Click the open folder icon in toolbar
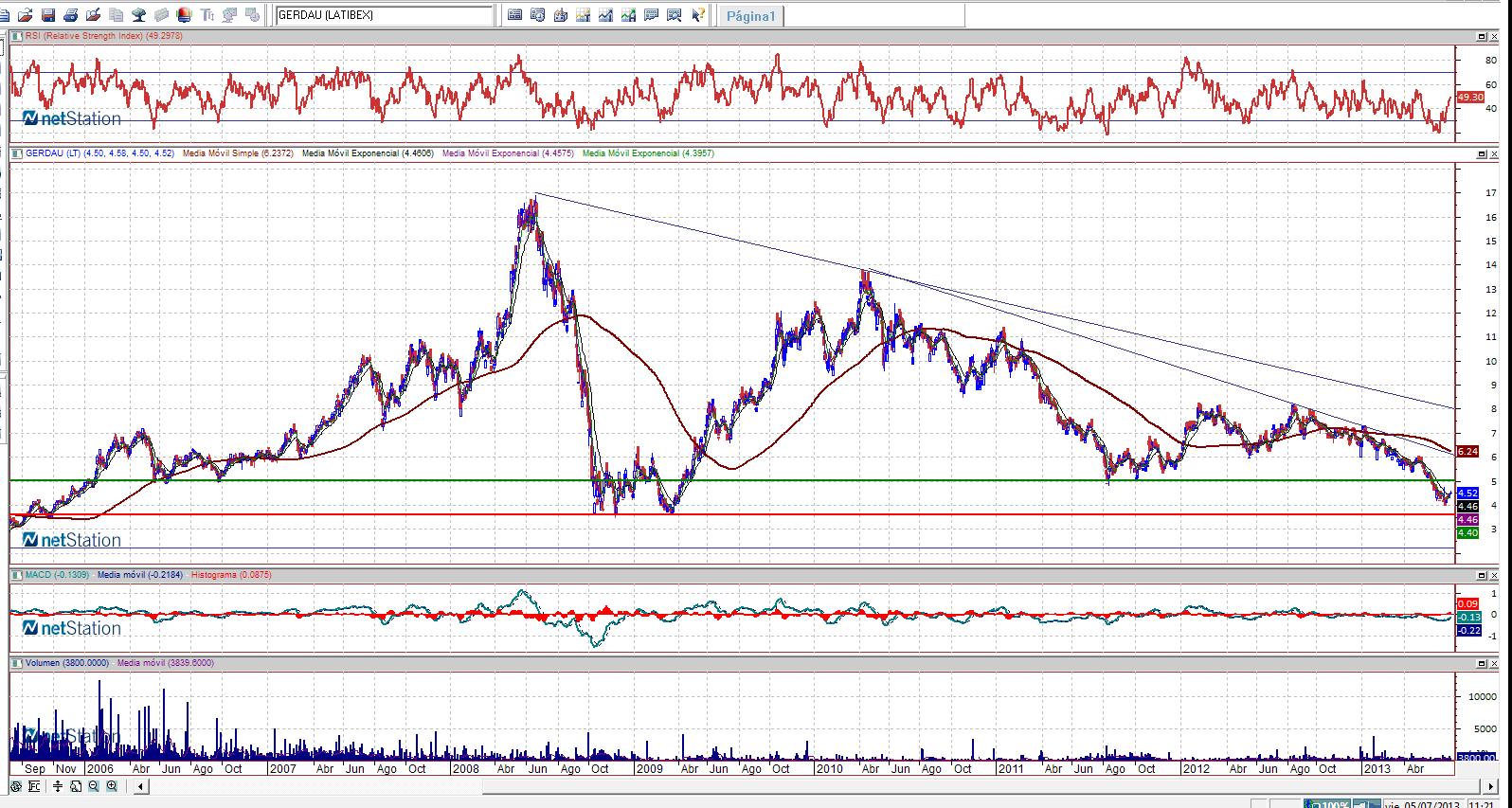Image resolution: width=1512 pixels, height=808 pixels. [x=26, y=15]
